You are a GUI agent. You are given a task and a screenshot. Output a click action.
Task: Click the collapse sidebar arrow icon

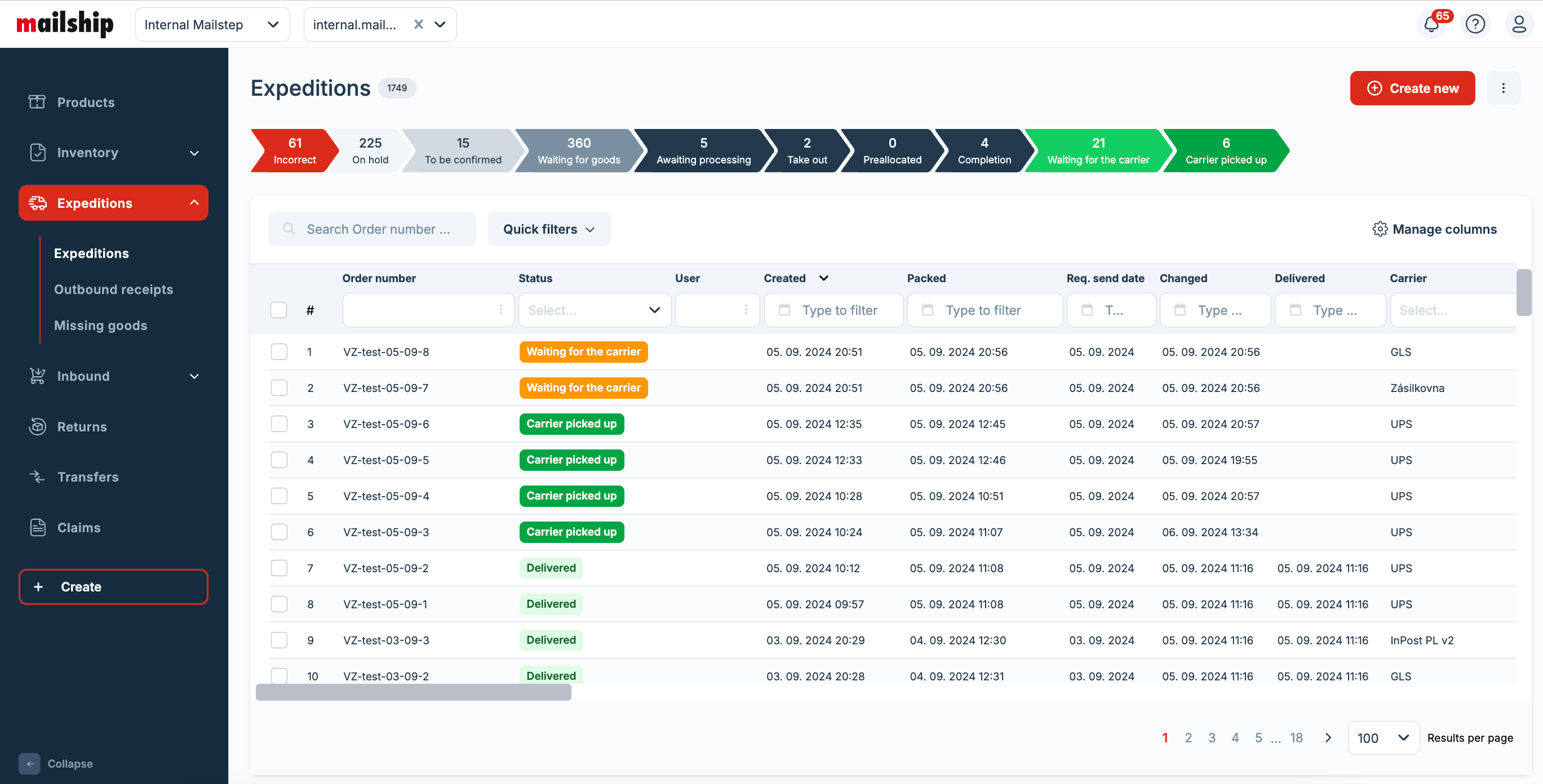tap(29, 764)
